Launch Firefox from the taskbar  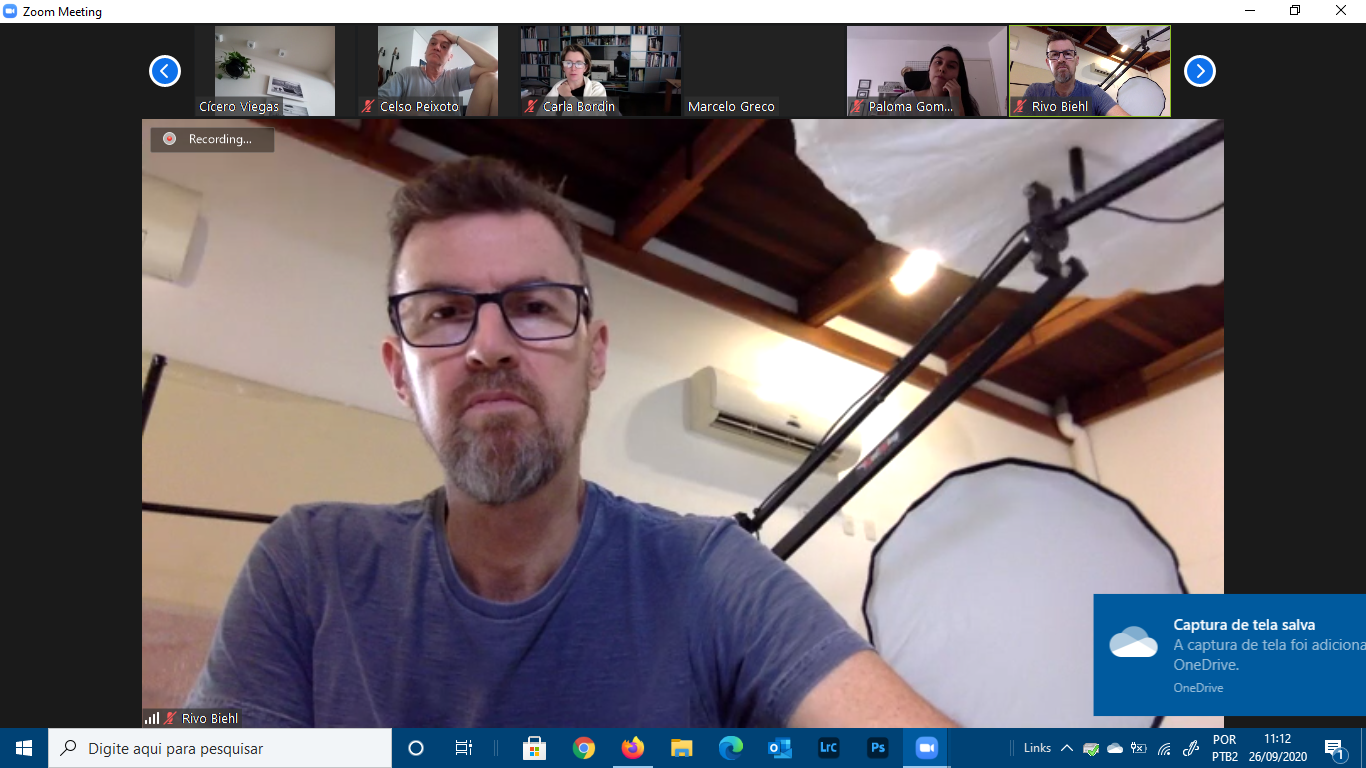coord(632,748)
